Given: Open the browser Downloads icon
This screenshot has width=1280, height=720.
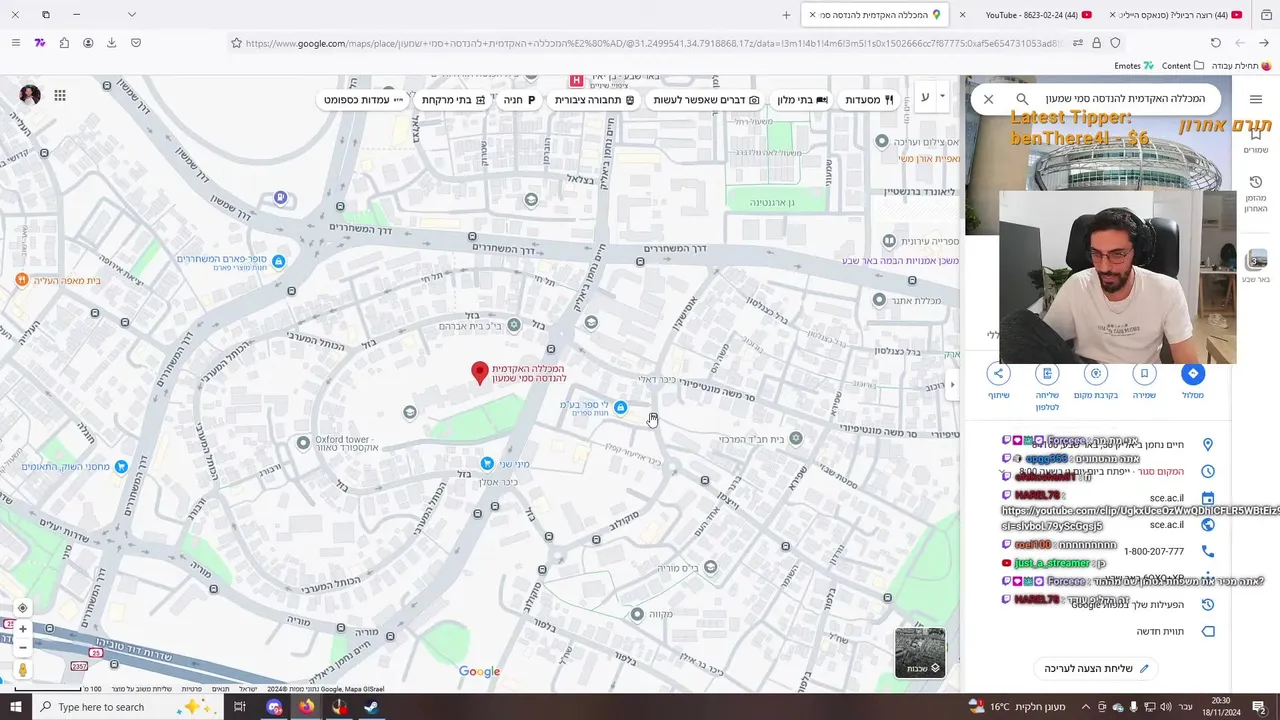Looking at the screenshot, I should 111,43.
